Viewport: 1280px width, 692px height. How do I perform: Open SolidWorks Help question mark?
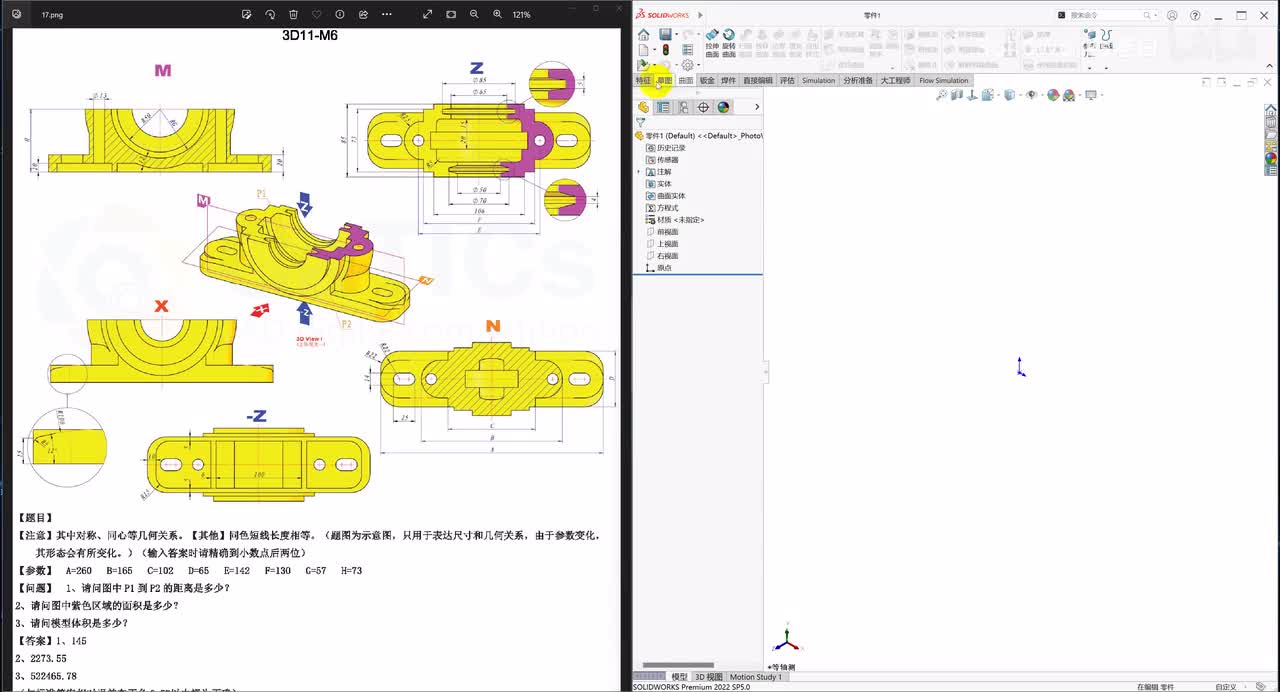click(x=1195, y=15)
